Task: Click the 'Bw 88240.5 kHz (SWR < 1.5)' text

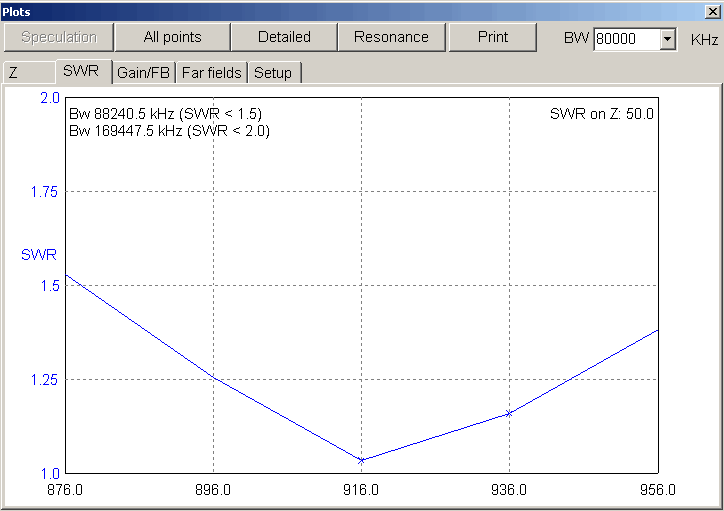Action: (165, 114)
